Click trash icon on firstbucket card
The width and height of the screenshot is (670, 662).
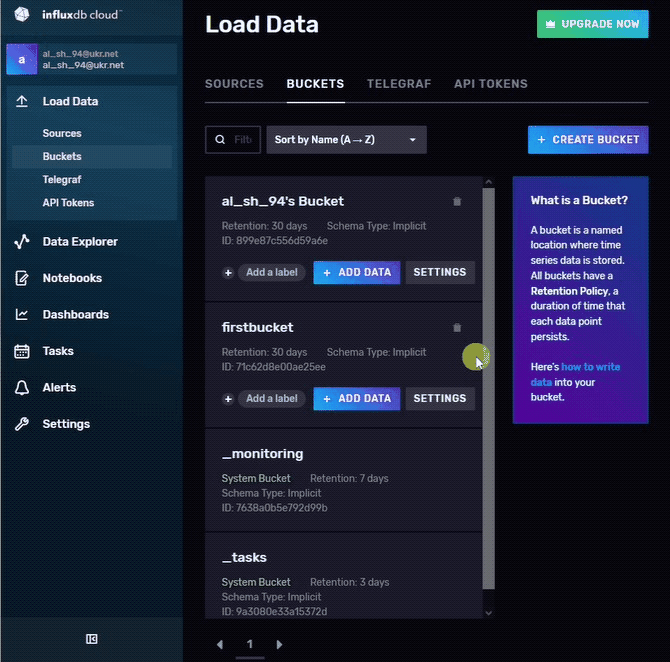coord(457,328)
